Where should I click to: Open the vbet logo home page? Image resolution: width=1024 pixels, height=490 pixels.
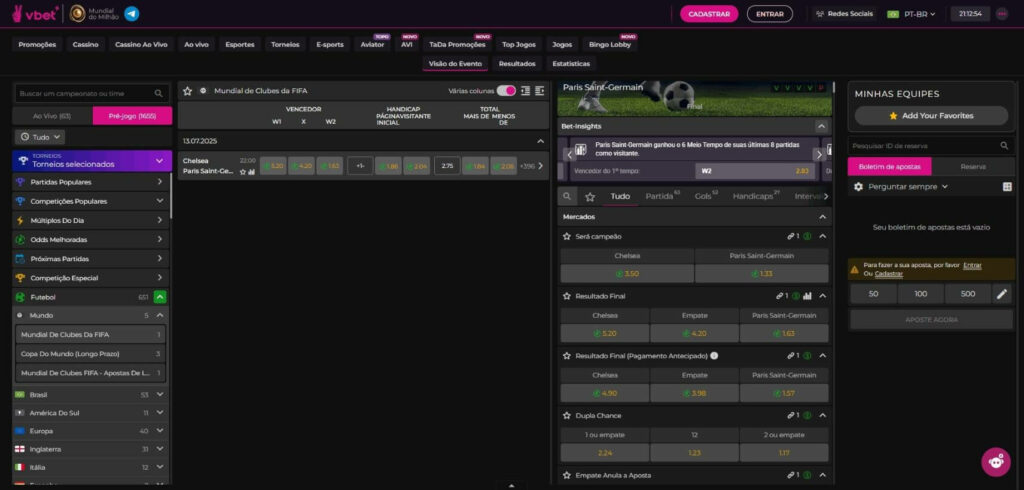(35, 14)
